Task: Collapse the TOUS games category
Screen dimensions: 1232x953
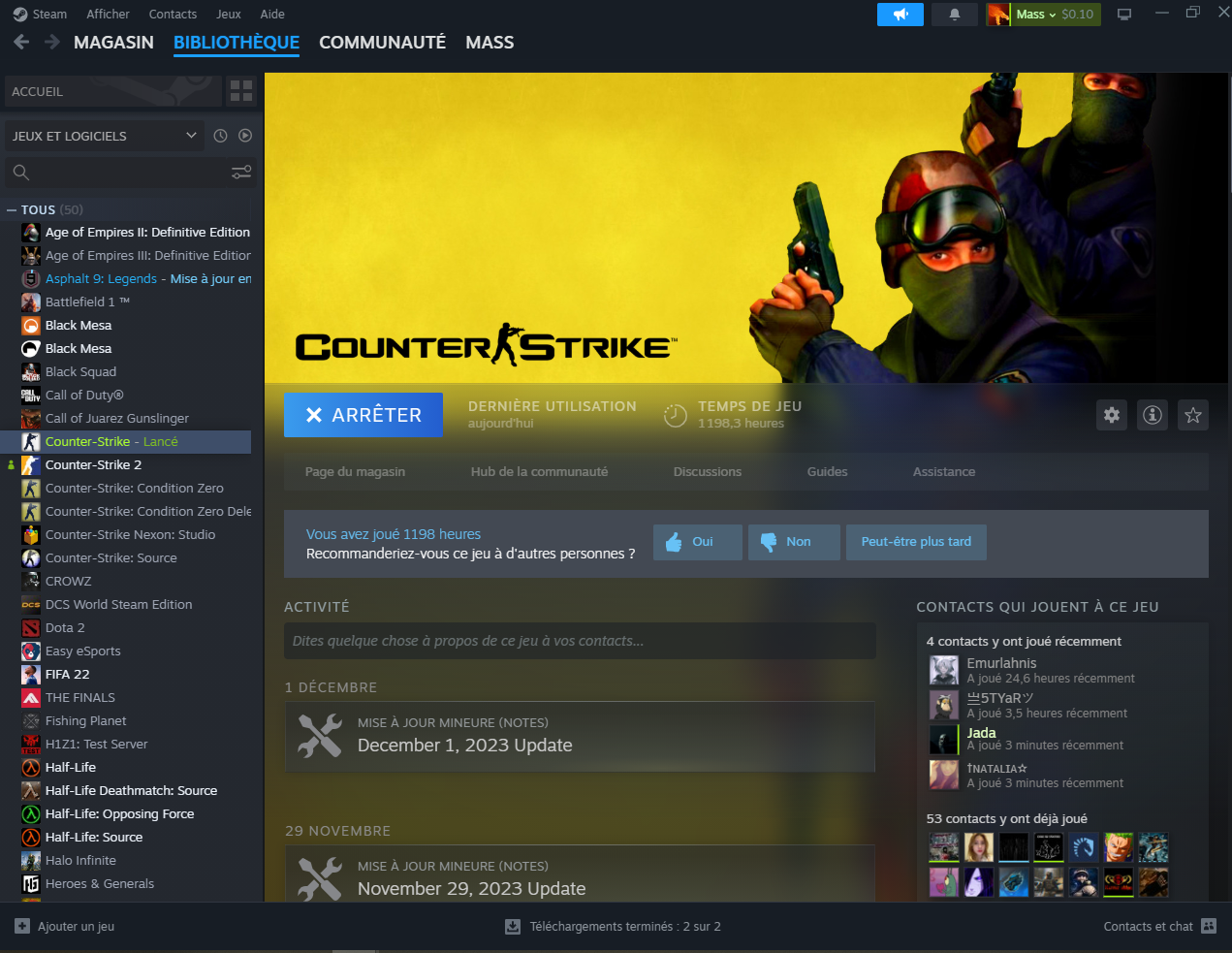Action: click(x=12, y=209)
